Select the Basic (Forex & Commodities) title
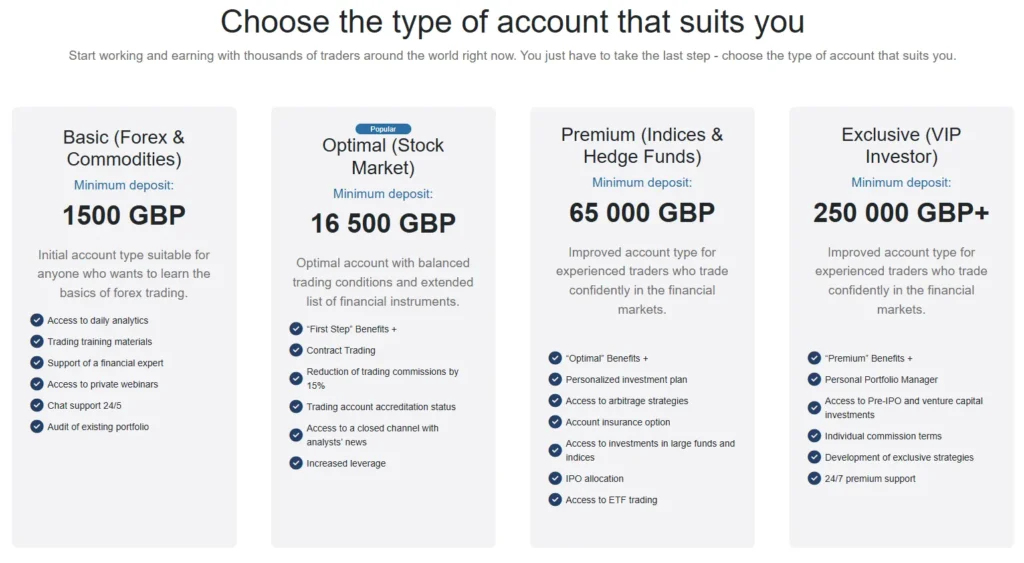This screenshot has width=1024, height=563. pos(124,148)
